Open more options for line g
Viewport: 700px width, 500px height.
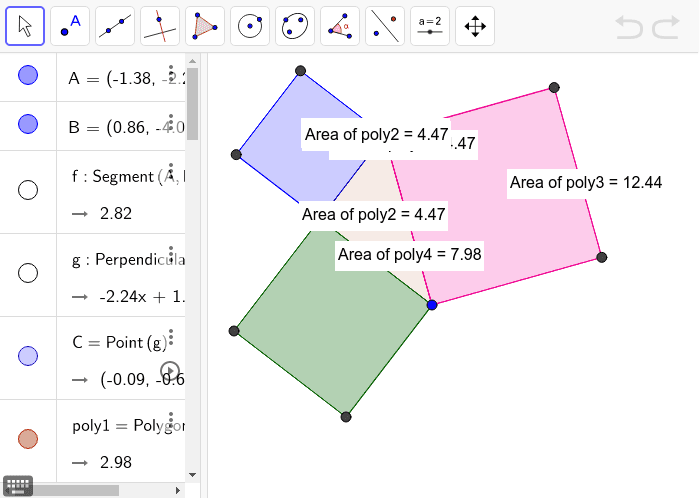tap(171, 253)
